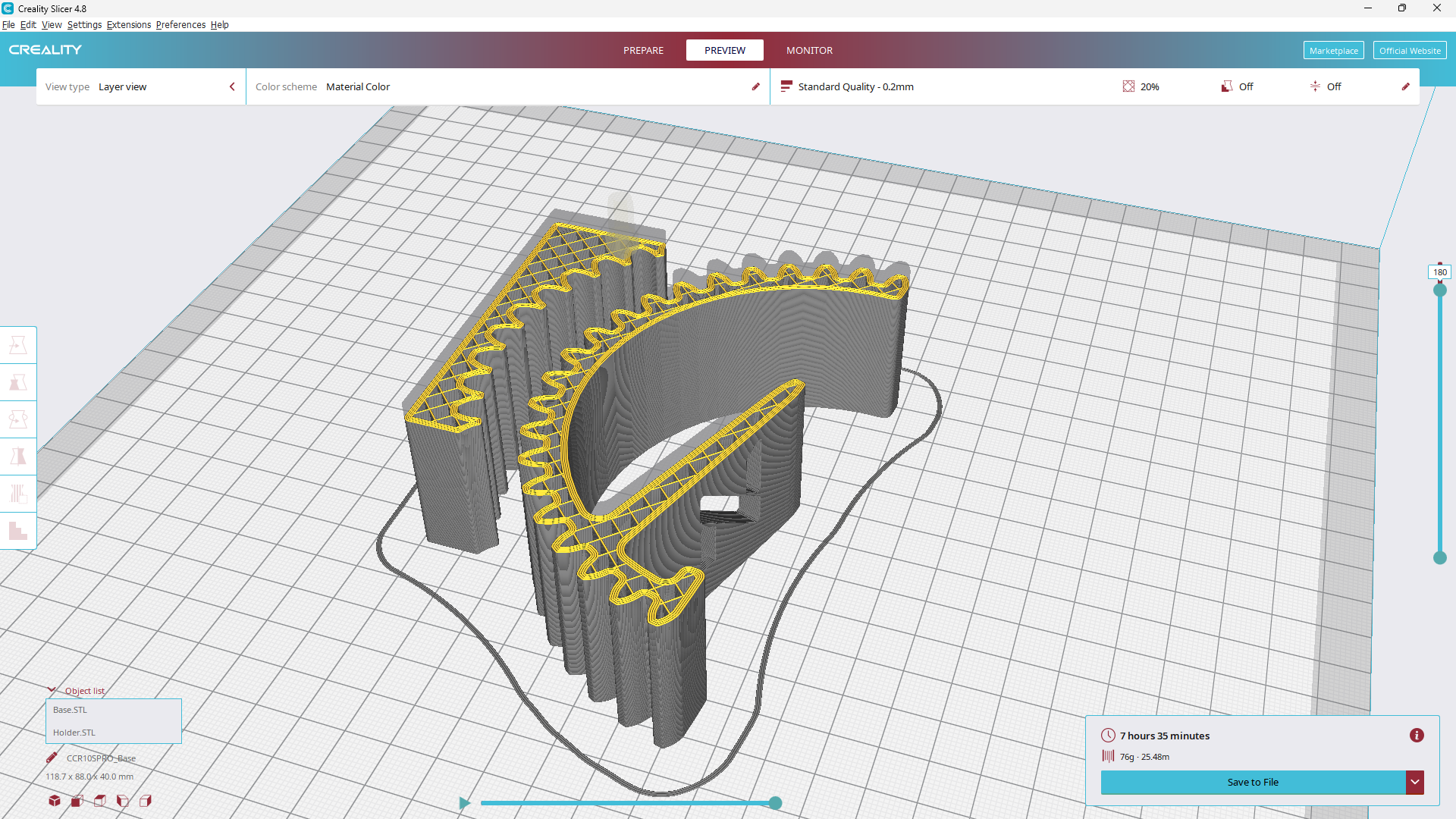Open the Marketplace button
This screenshot has height=819, width=1456.
pos(1333,51)
